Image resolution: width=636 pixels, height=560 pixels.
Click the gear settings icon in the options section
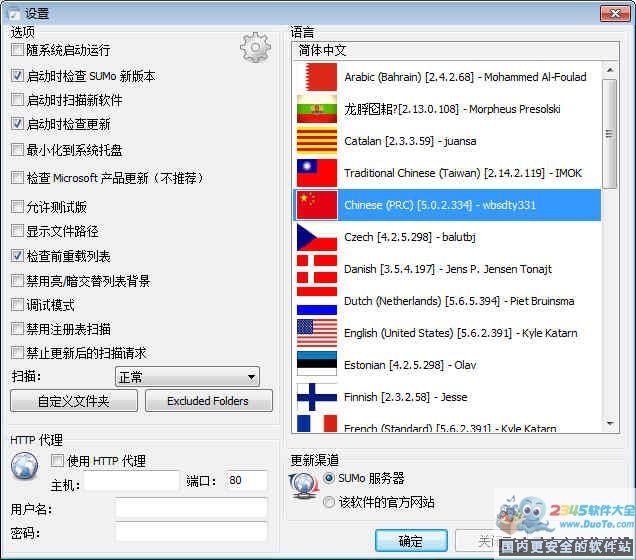(x=255, y=47)
